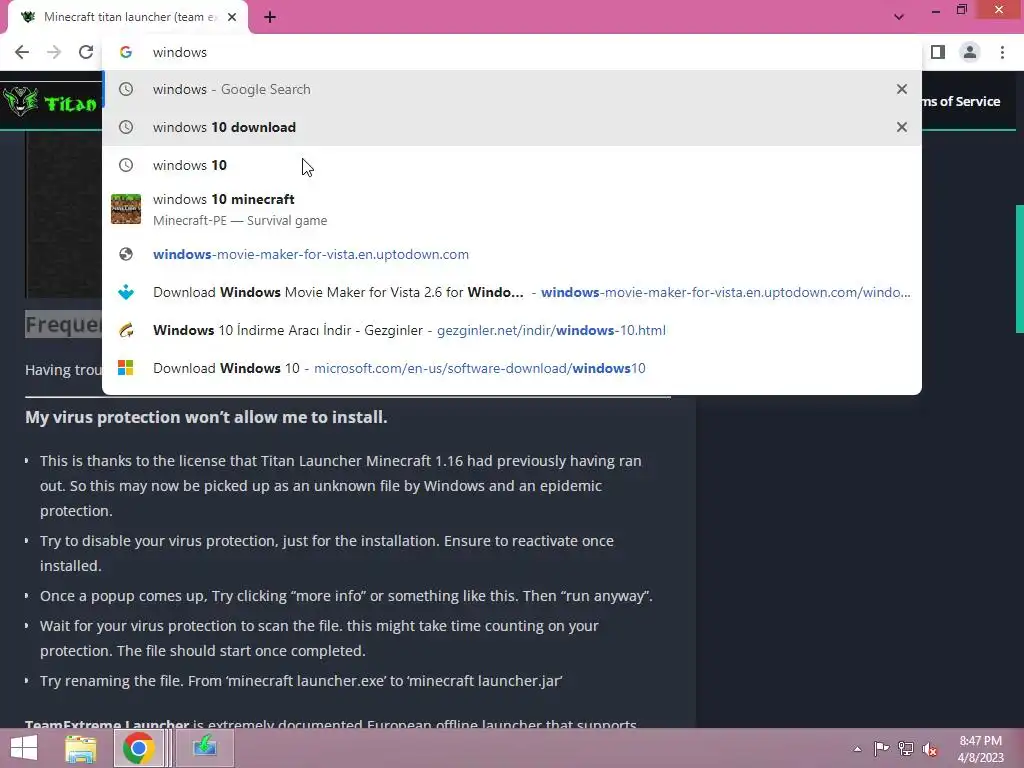1024x768 pixels.
Task: Click the Uptodown favicon in suggestions
Action: coord(126,292)
